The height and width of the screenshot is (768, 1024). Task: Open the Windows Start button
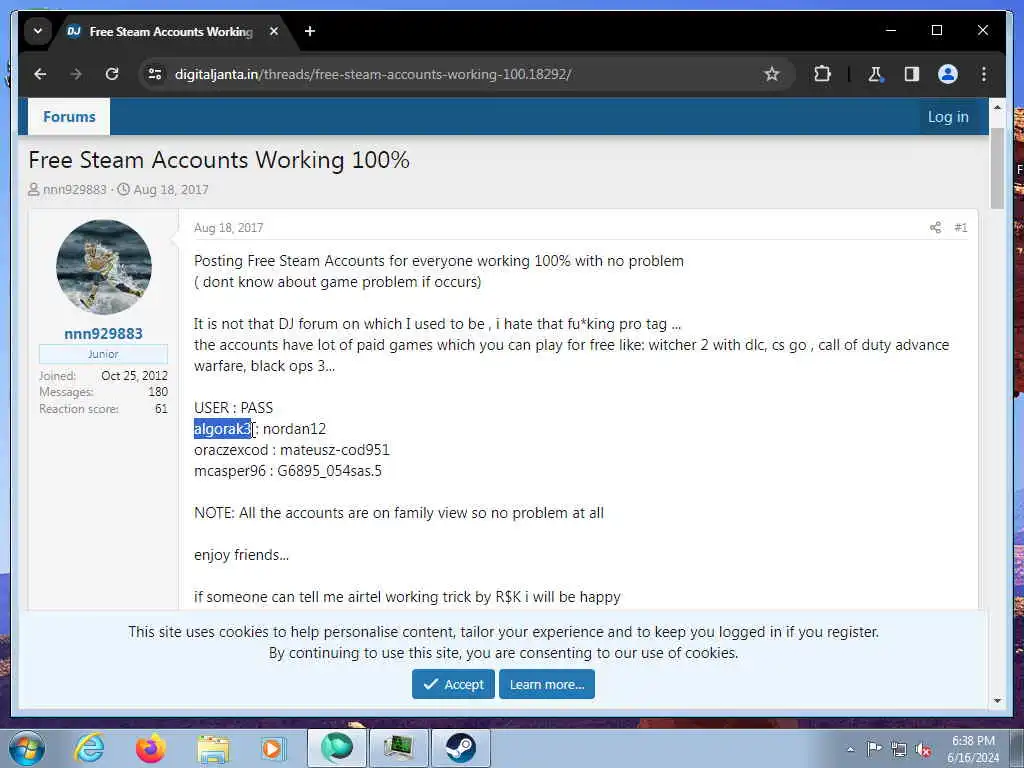(27, 748)
